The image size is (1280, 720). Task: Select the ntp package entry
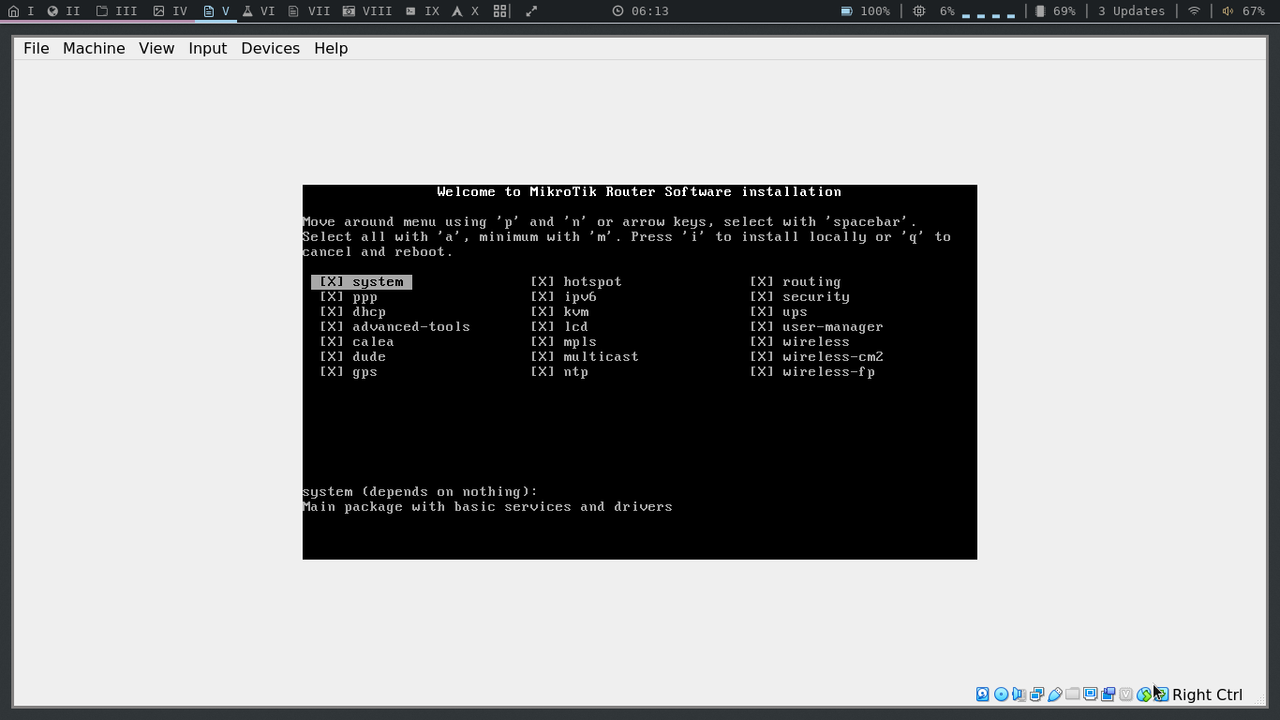(x=560, y=372)
